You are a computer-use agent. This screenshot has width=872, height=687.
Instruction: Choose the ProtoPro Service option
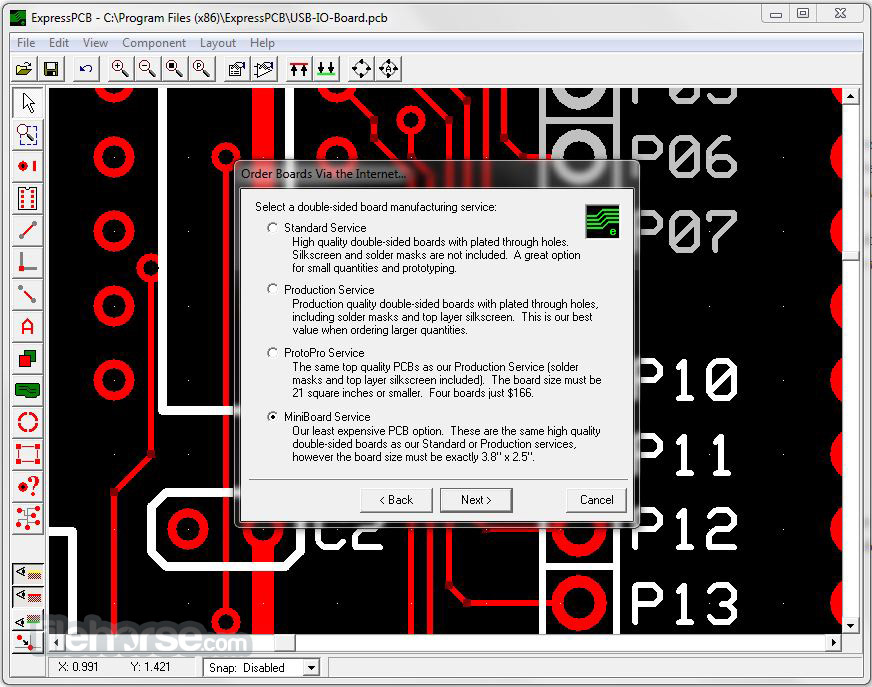(x=272, y=353)
